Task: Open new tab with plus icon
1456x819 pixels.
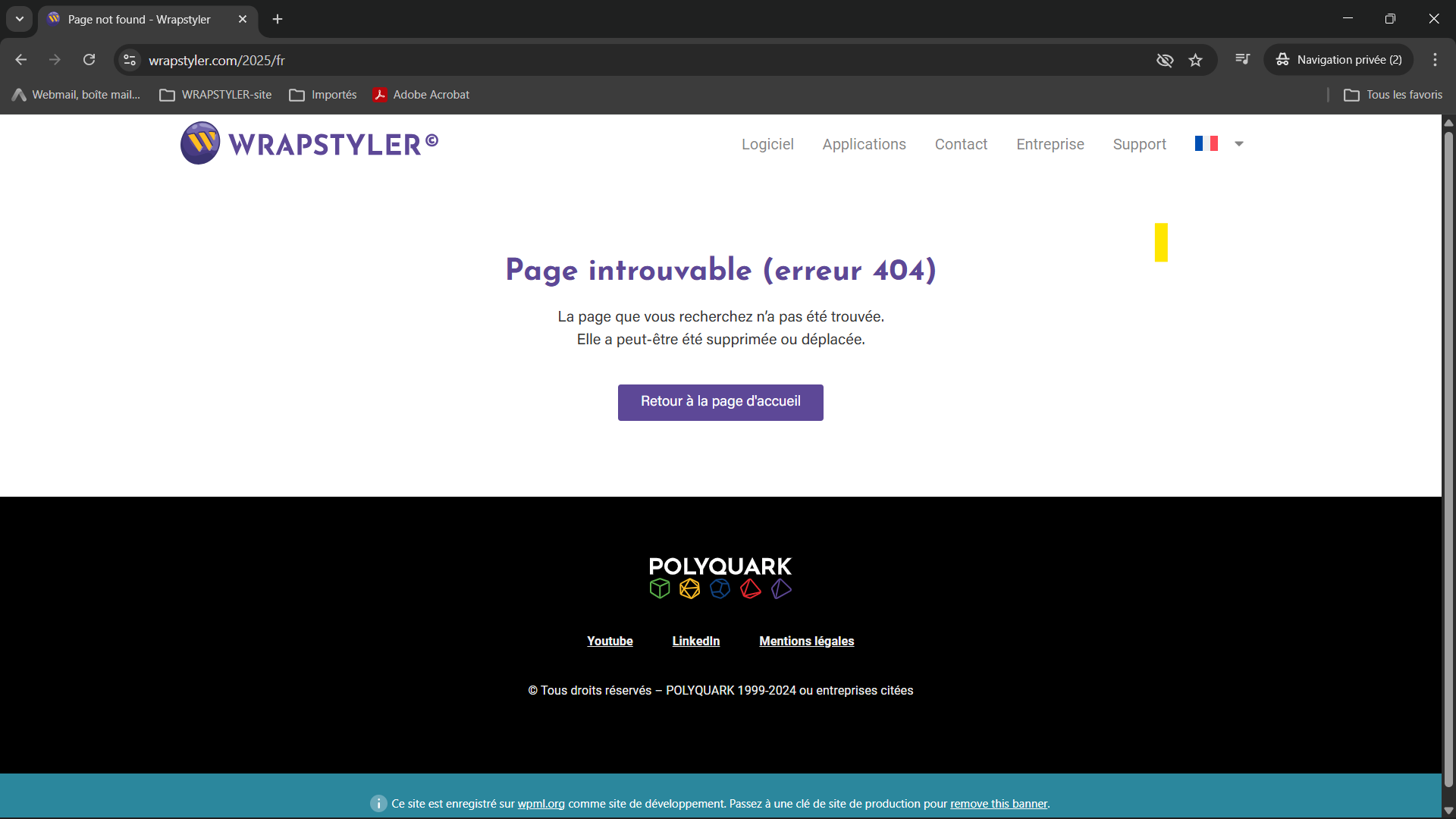Action: [x=278, y=19]
